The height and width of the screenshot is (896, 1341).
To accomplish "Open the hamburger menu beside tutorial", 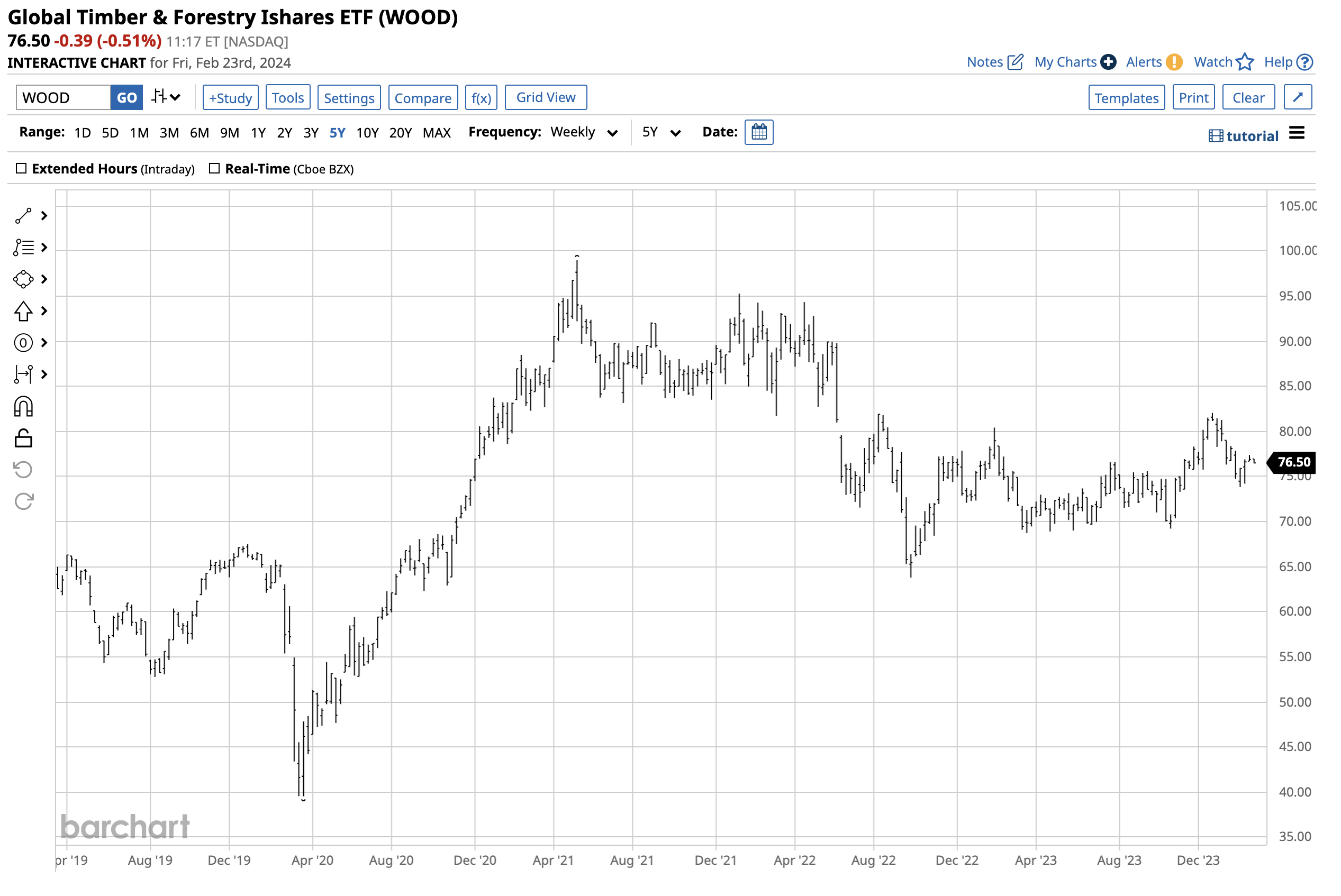I will [x=1297, y=133].
